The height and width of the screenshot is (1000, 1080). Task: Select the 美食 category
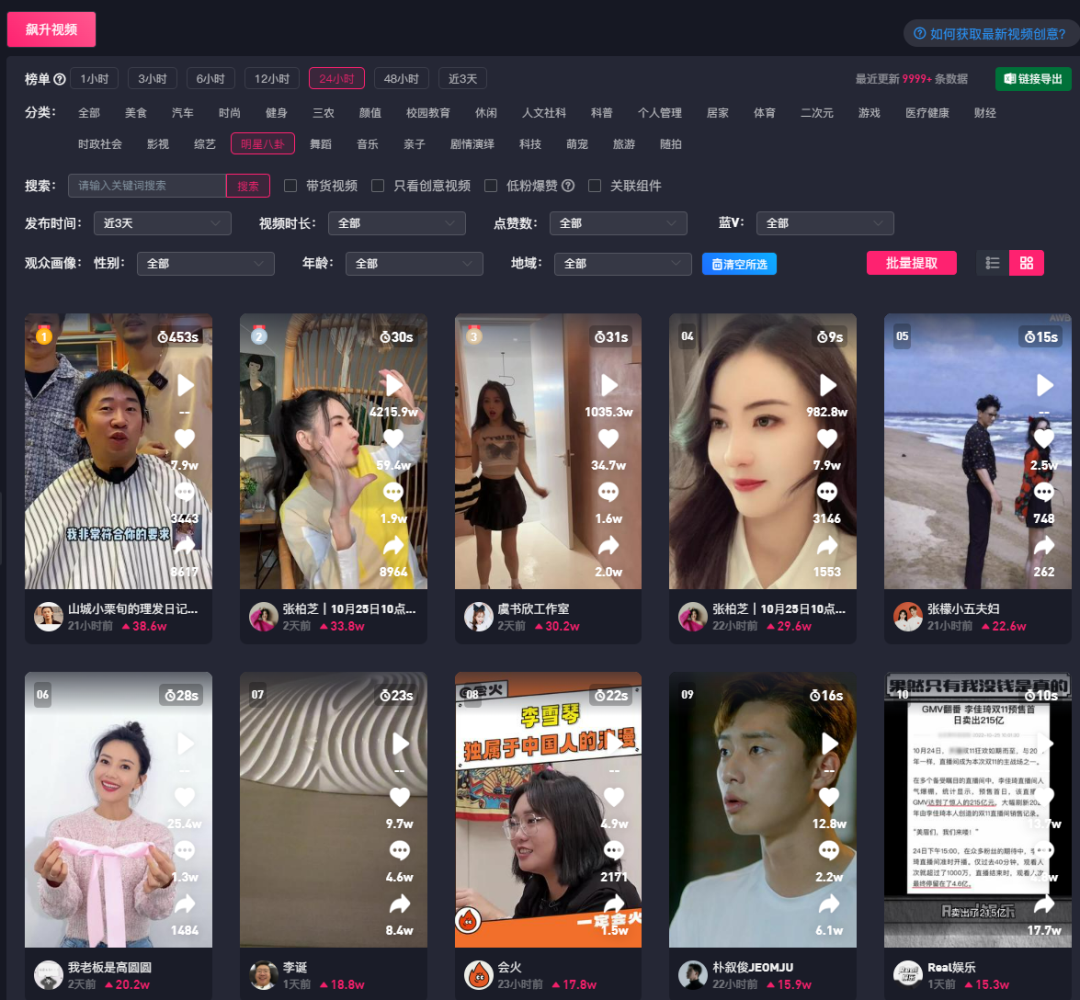(136, 113)
